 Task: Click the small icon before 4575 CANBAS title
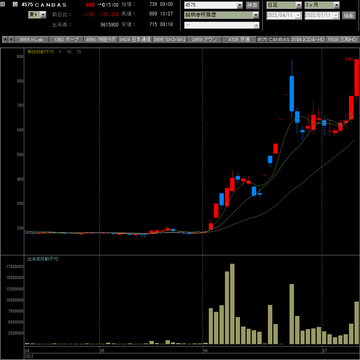[x=15, y=5]
